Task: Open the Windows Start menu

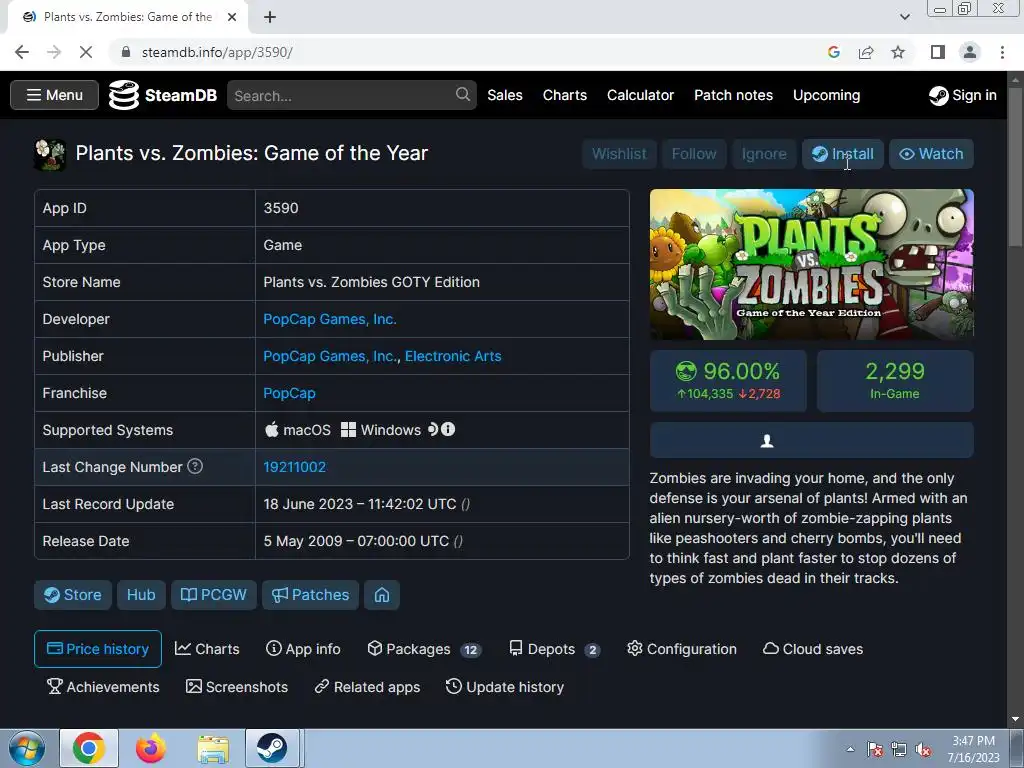Action: coord(27,748)
